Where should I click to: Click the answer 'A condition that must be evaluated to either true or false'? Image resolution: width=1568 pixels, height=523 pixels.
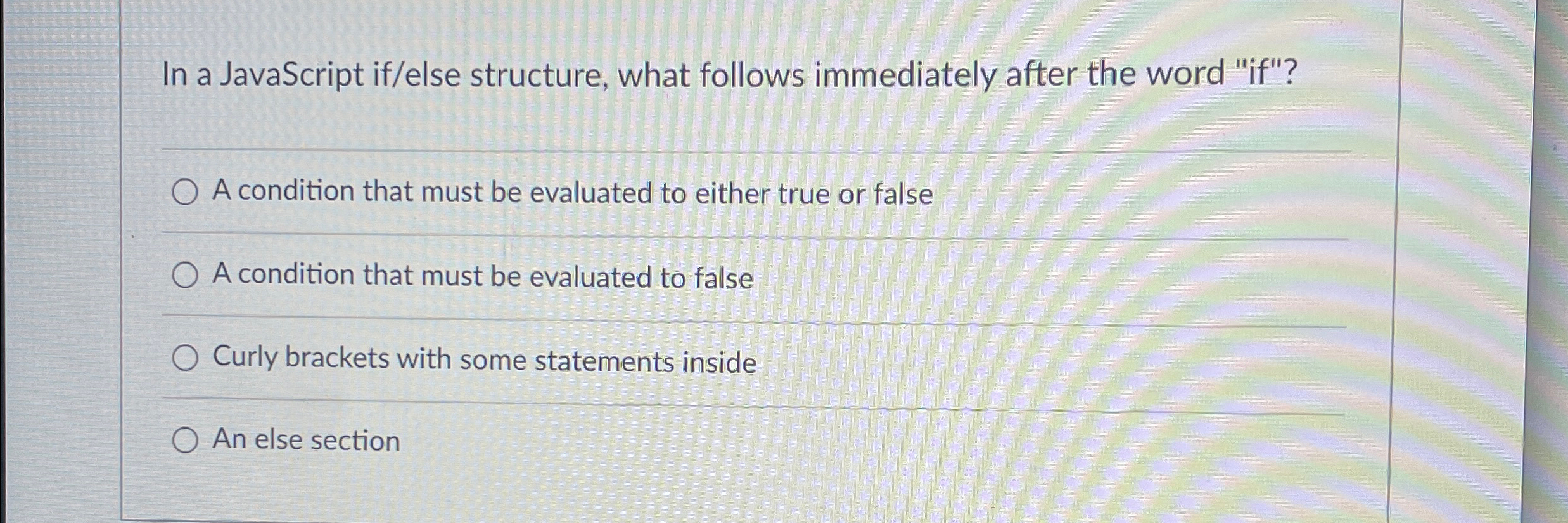pyautogui.click(x=570, y=192)
